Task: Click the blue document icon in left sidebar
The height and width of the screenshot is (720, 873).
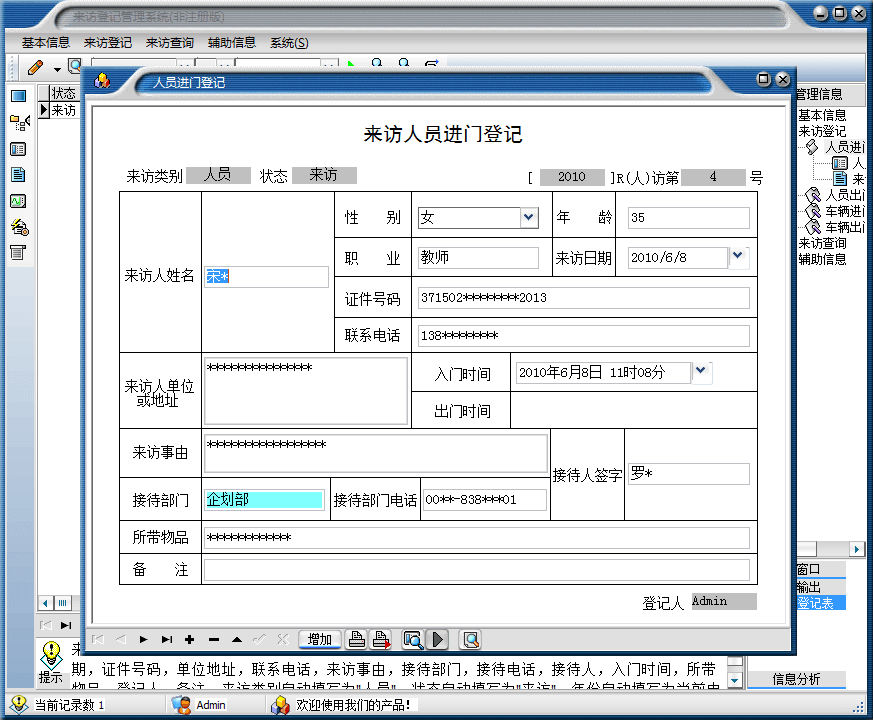Action: 18,175
